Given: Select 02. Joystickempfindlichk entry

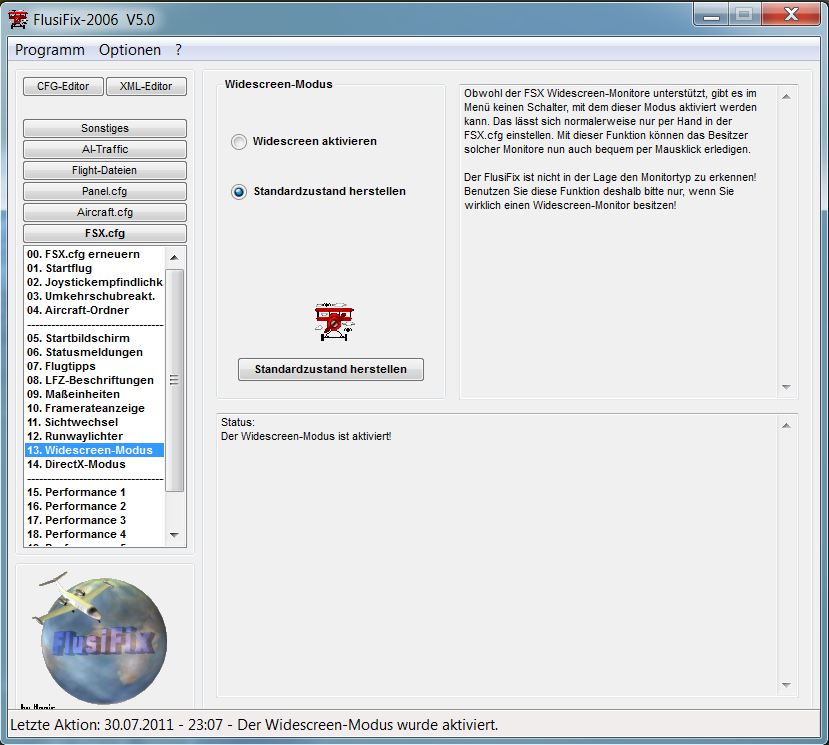Looking at the screenshot, I should click(x=95, y=282).
